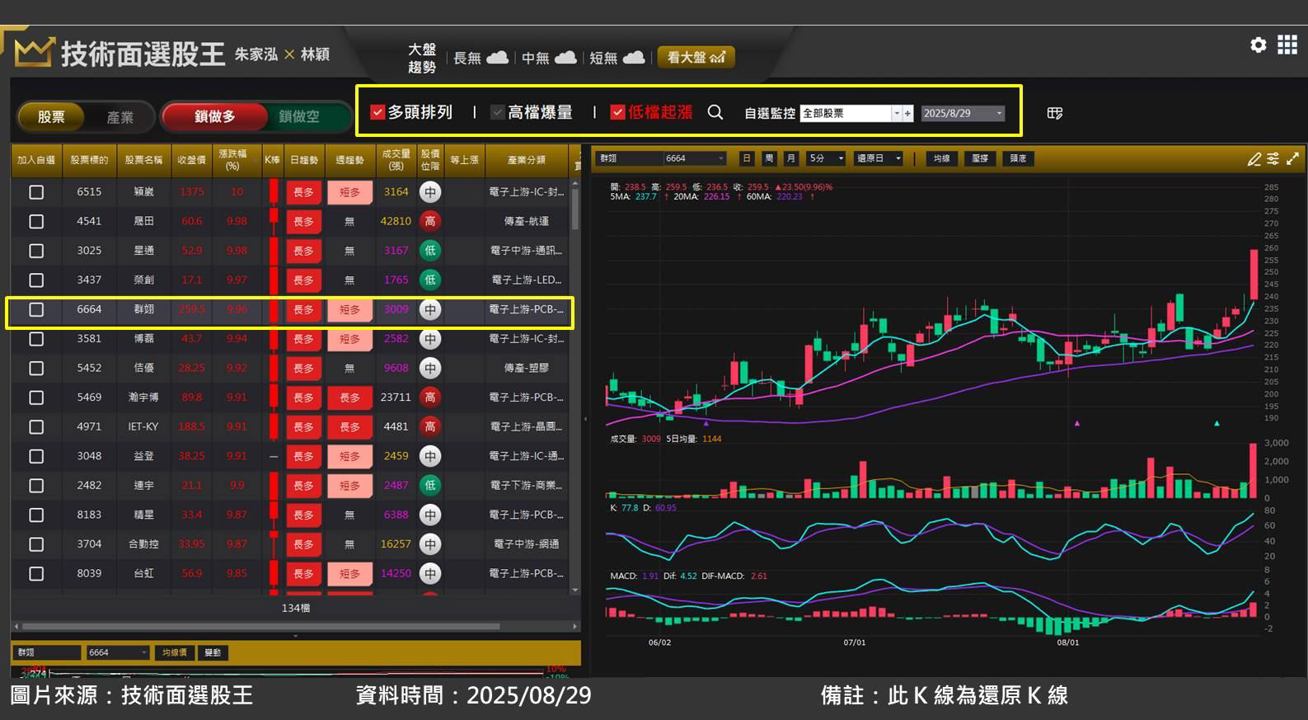Toggle the 多頭排列 checkbox
Screen dimensions: 1308x720
pos(377,112)
